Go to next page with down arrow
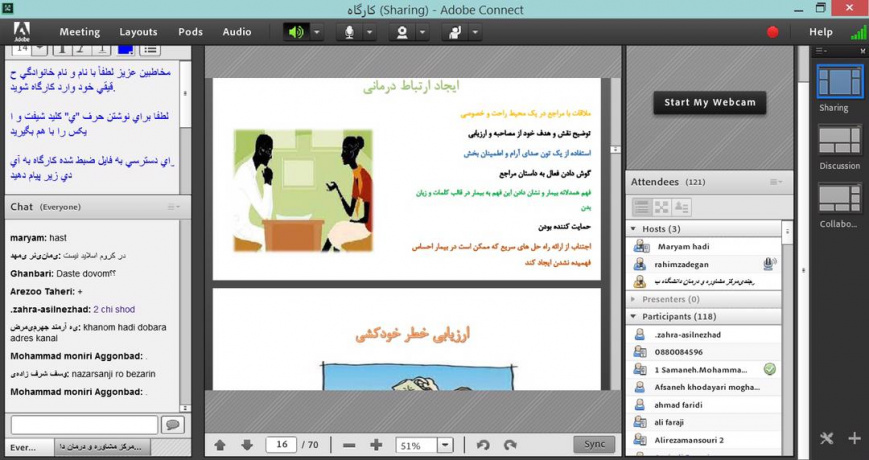This screenshot has width=869, height=460. point(247,444)
